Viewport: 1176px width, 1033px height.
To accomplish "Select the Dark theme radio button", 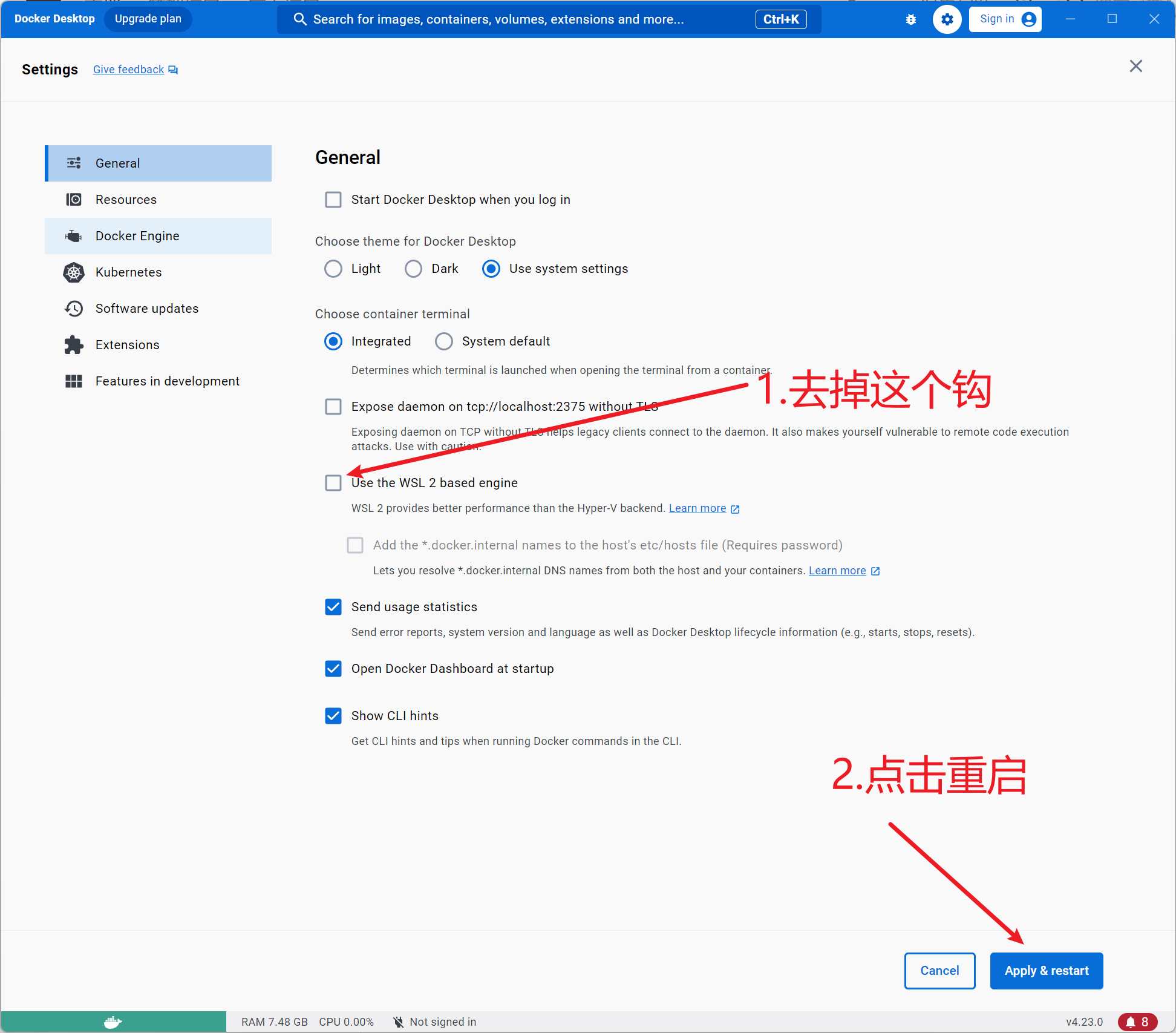I will pyautogui.click(x=414, y=269).
